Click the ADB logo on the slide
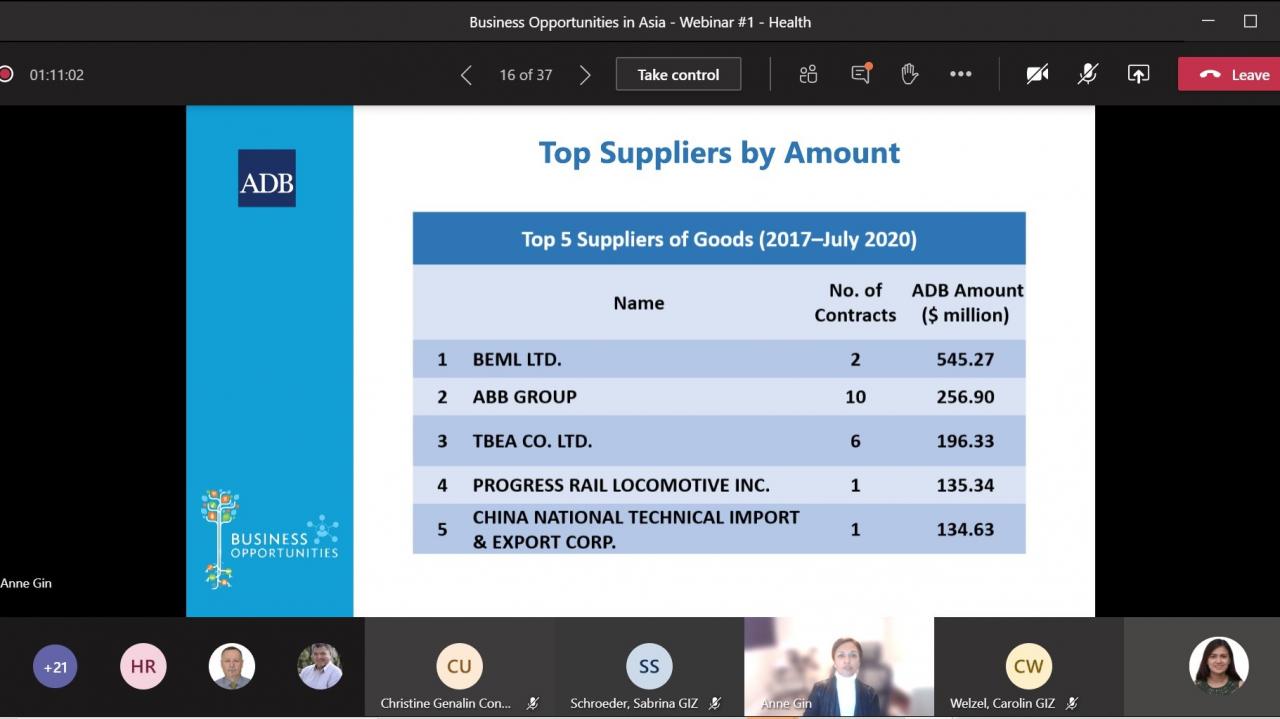This screenshot has height=719, width=1280. 267,178
